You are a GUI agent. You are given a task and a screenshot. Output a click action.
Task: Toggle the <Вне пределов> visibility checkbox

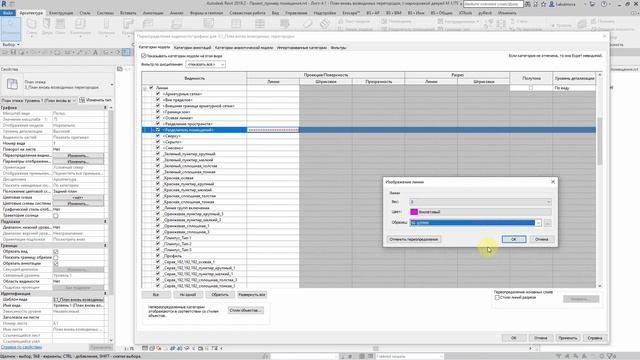[x=158, y=100]
